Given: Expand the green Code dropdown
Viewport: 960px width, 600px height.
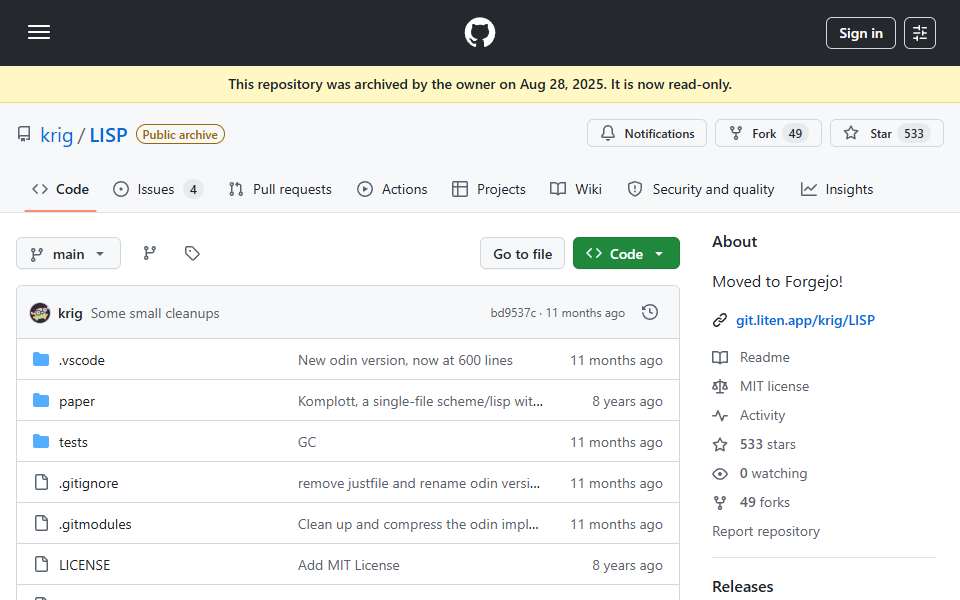Looking at the screenshot, I should [626, 253].
